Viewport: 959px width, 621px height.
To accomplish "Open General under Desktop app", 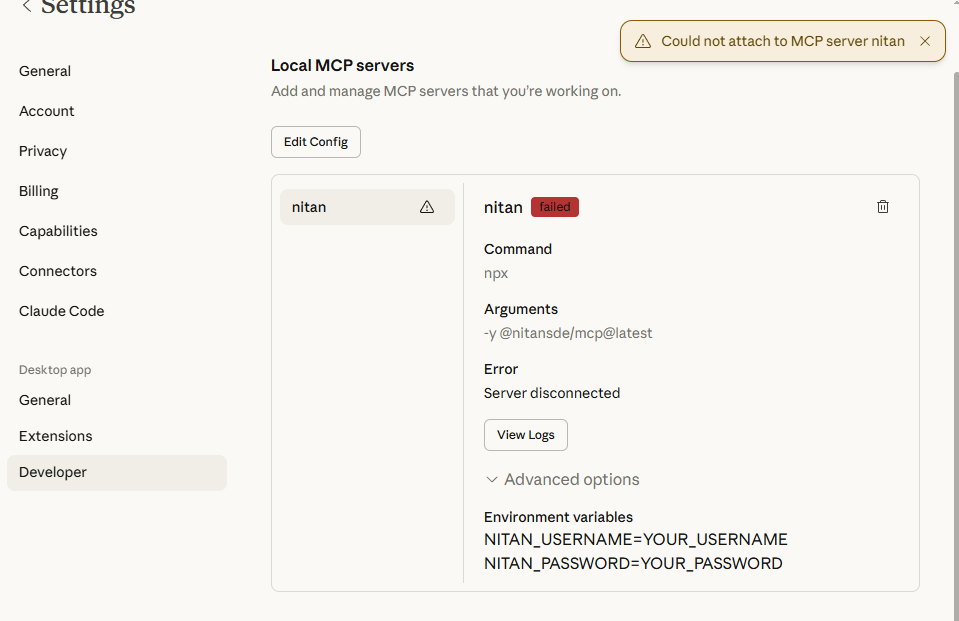I will 45,400.
